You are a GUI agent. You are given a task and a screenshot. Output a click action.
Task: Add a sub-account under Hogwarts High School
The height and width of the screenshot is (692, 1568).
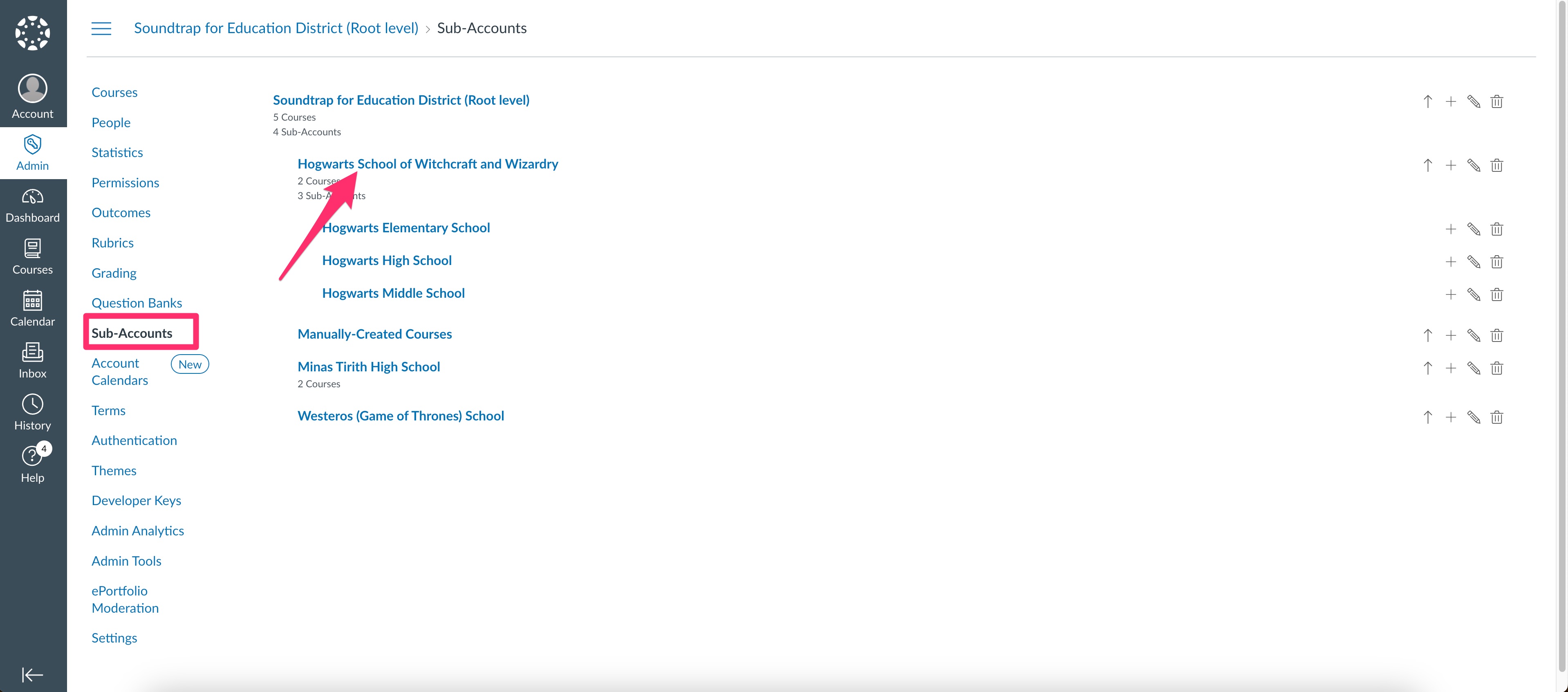[x=1451, y=261]
